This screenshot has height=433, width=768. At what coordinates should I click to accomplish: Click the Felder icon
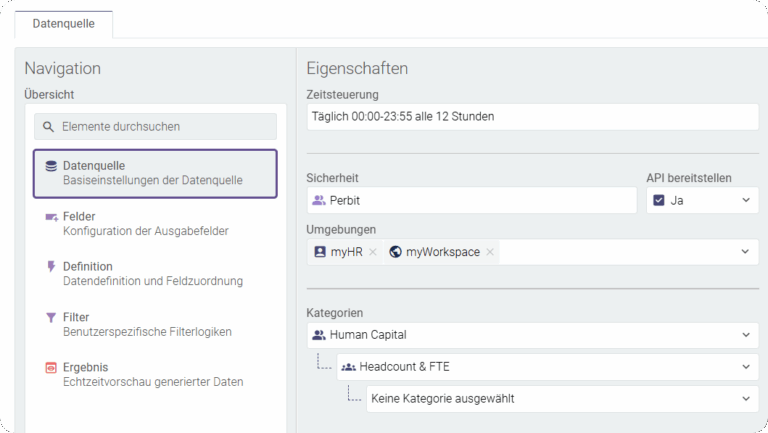tap(51, 217)
